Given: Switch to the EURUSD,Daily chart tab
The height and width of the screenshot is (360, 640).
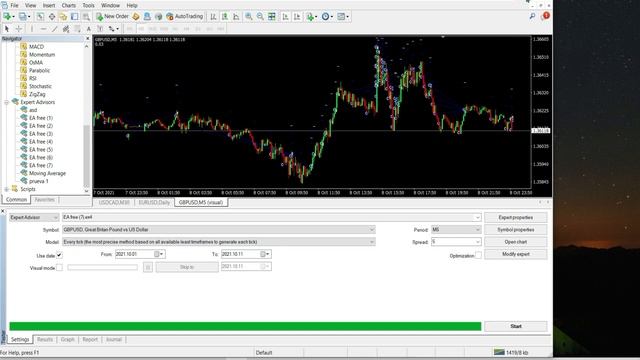Looking at the screenshot, I should point(154,202).
